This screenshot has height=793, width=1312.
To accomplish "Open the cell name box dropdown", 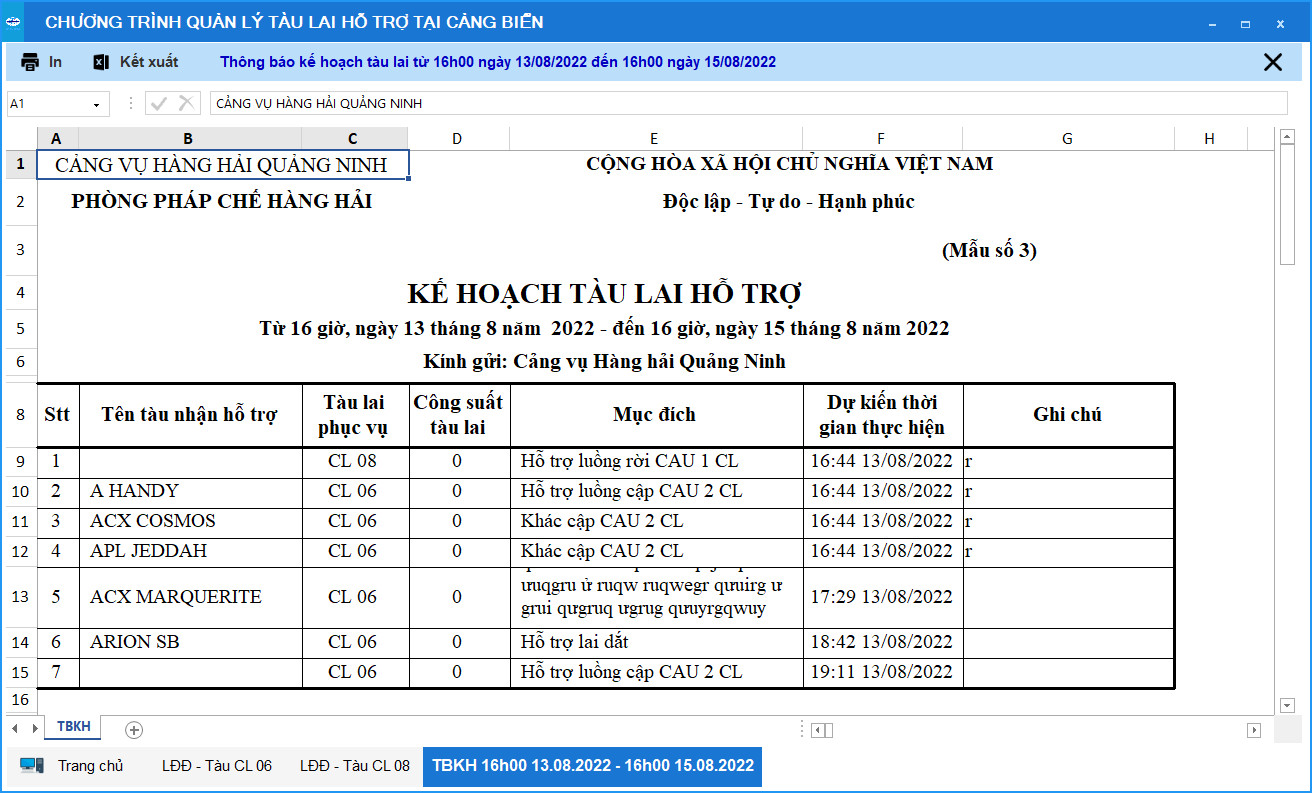I will coord(97,104).
